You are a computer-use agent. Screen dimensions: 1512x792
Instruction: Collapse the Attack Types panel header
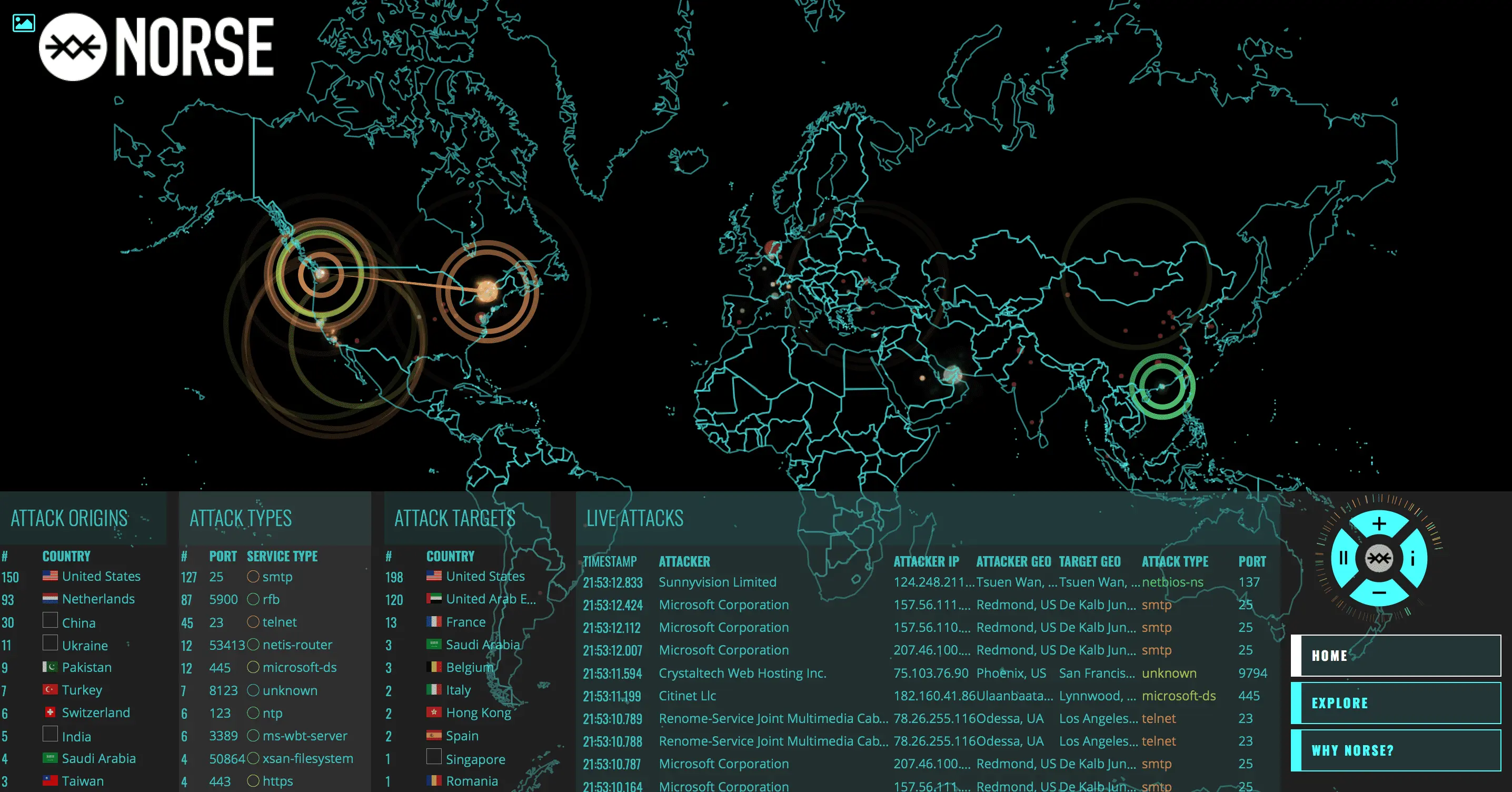(241, 518)
